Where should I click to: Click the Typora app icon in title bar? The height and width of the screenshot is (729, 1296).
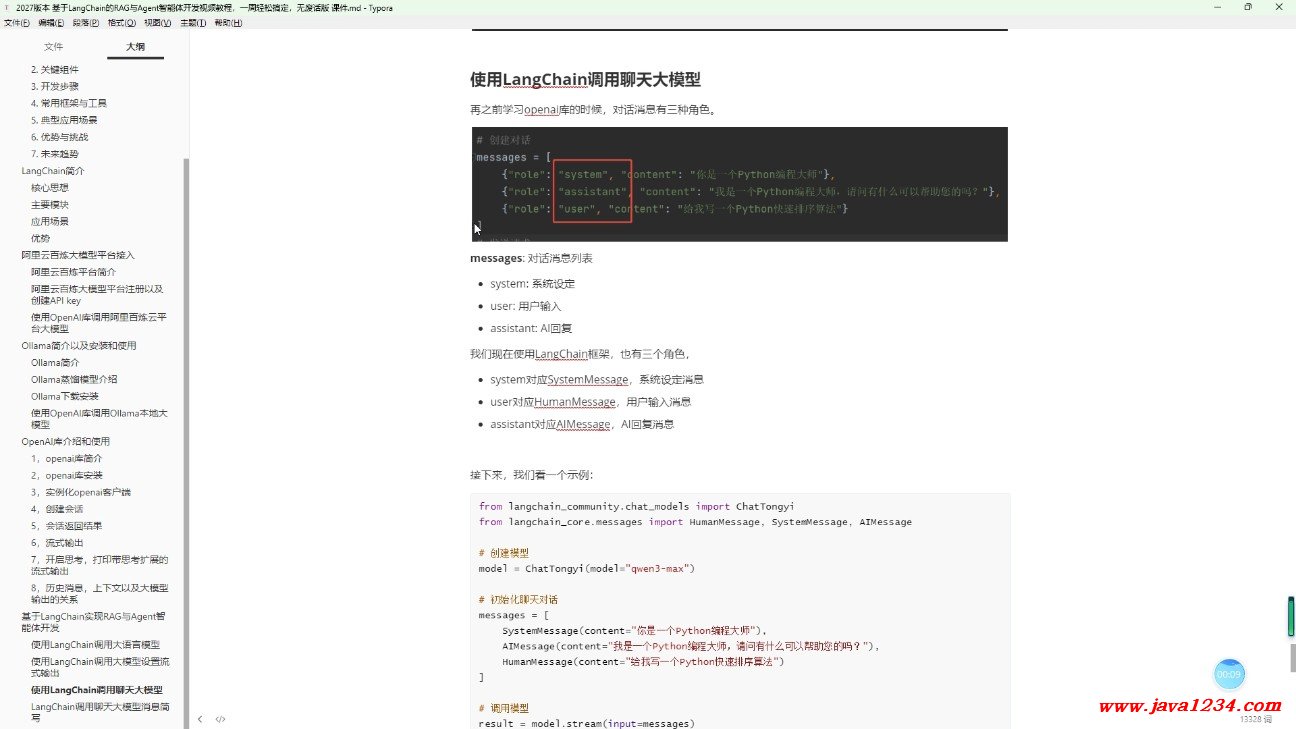[x=7, y=7]
